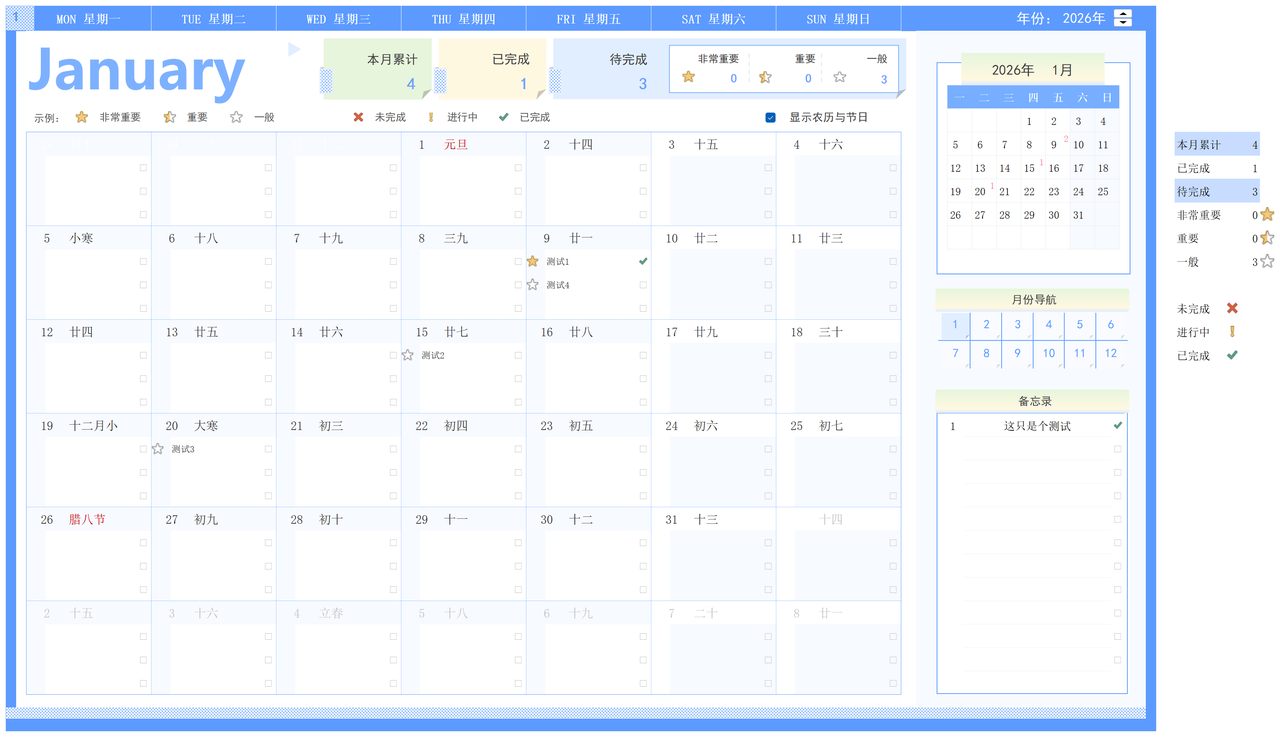Image resolution: width=1280 pixels, height=737 pixels.
Task: Jump to month 7 in navigation grid
Action: click(x=955, y=353)
